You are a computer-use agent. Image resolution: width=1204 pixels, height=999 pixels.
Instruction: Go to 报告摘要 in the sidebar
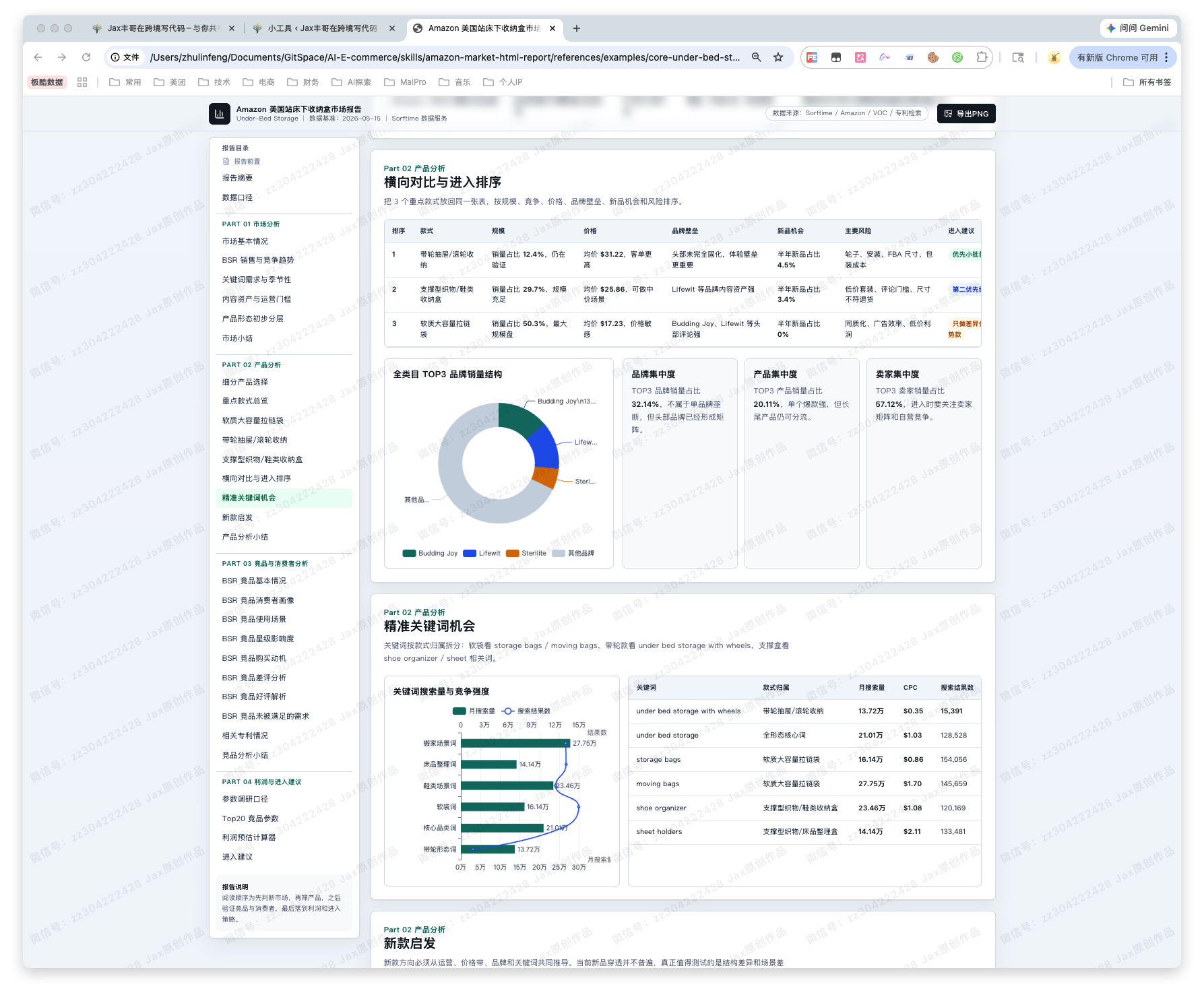tap(238, 179)
